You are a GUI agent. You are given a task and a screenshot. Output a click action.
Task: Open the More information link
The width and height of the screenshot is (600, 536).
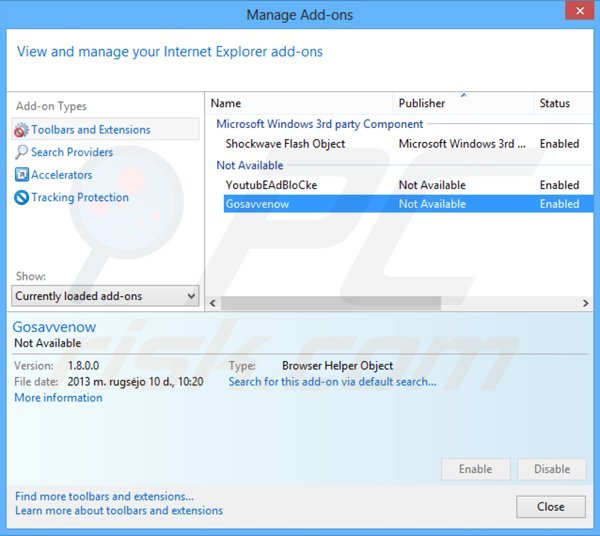click(x=58, y=398)
